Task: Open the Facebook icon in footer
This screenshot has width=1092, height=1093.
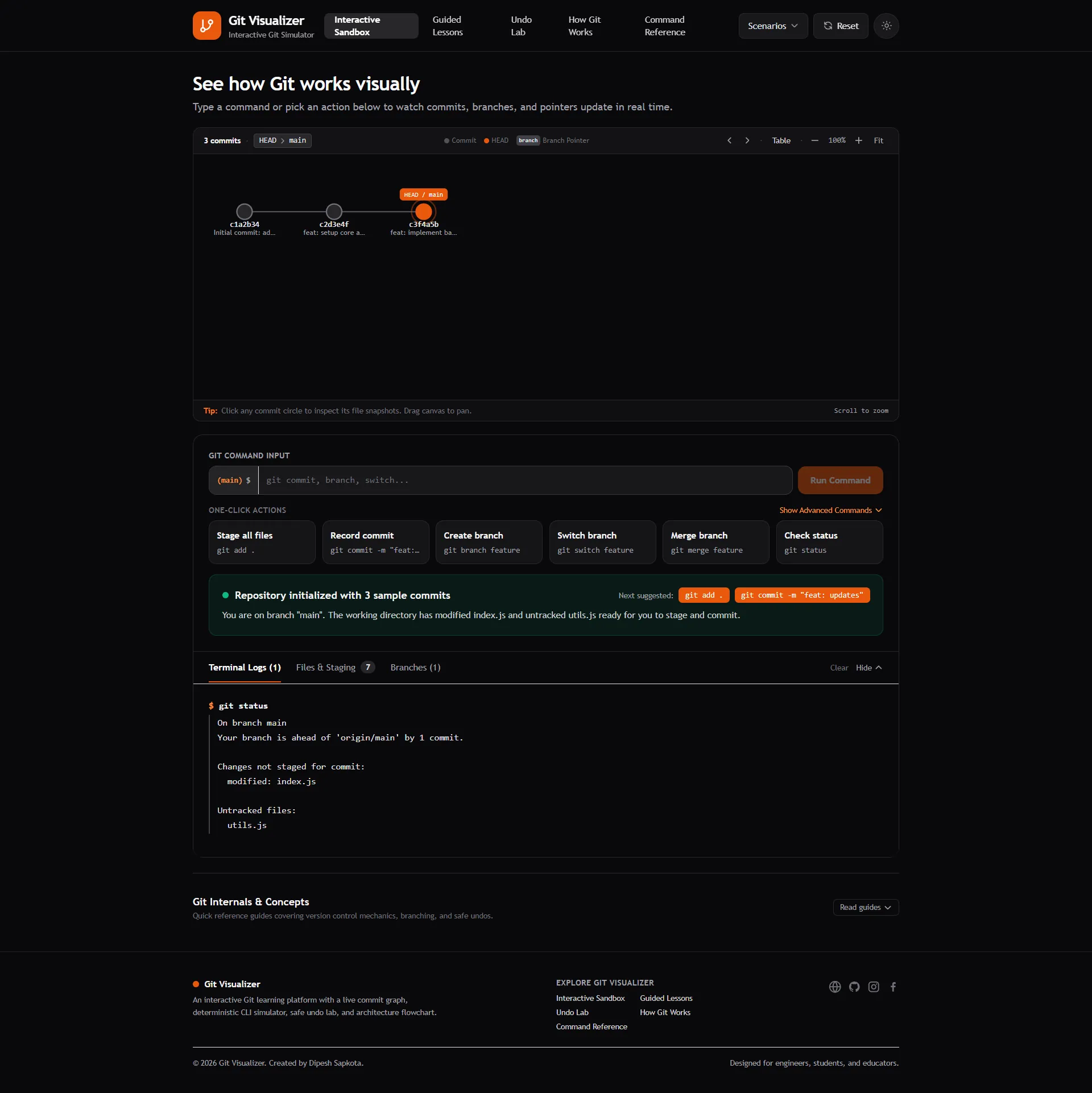Action: (x=893, y=987)
